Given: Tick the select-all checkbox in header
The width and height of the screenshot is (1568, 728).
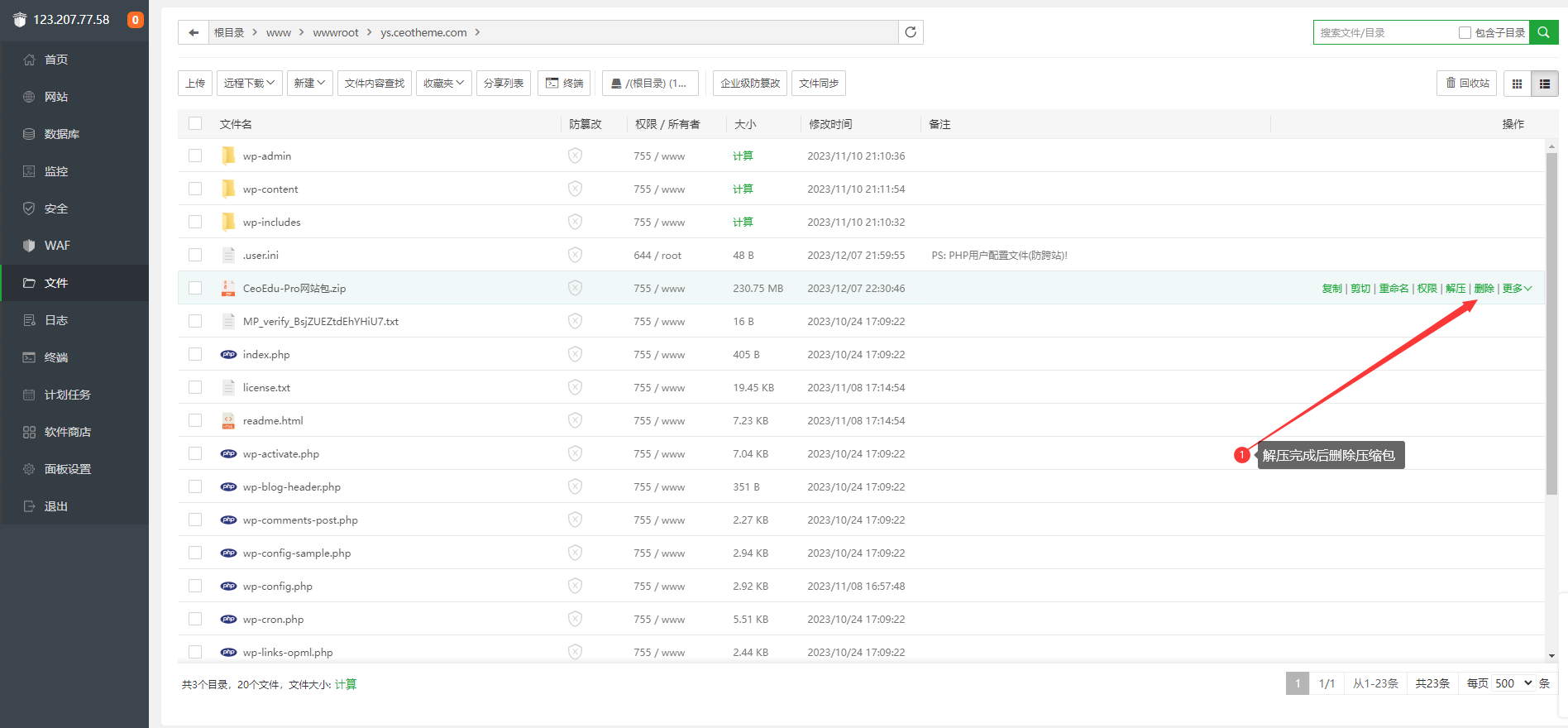Looking at the screenshot, I should (x=195, y=123).
